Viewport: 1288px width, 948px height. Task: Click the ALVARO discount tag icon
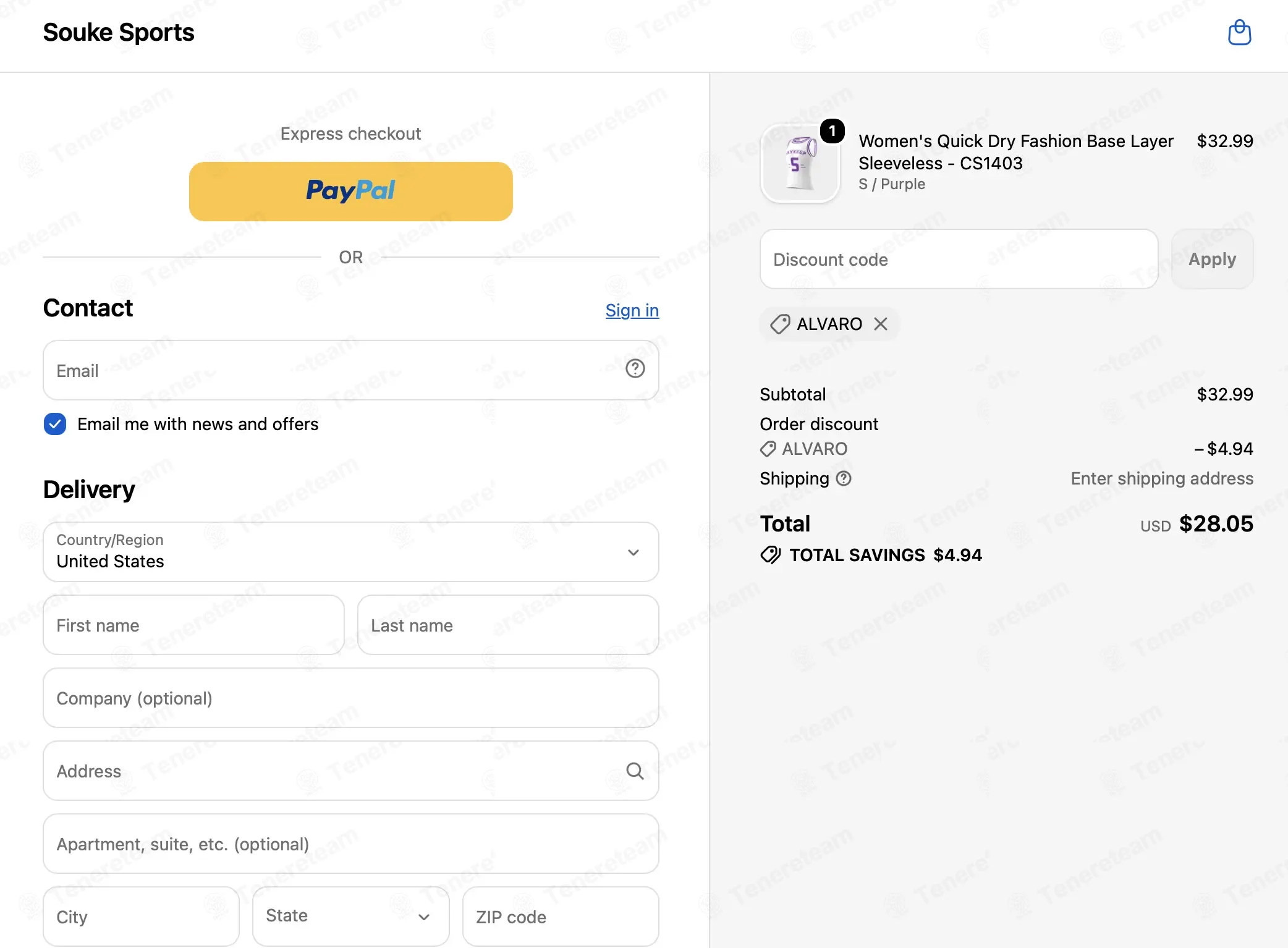click(780, 324)
